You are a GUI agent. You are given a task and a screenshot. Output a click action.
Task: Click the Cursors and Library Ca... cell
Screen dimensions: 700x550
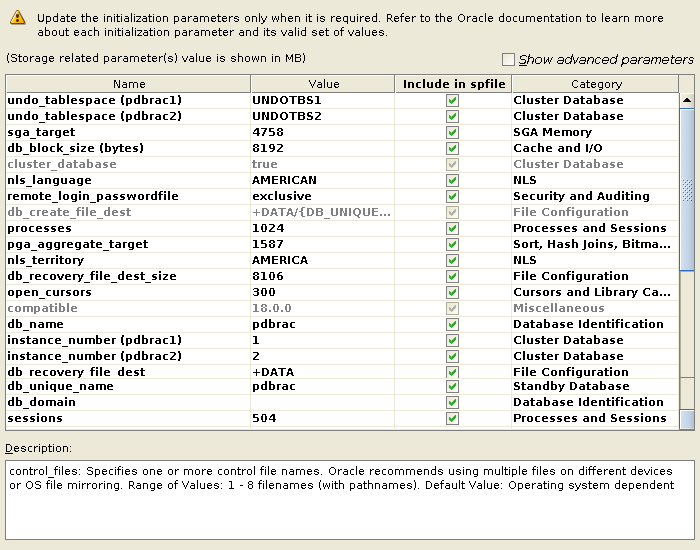click(595, 292)
